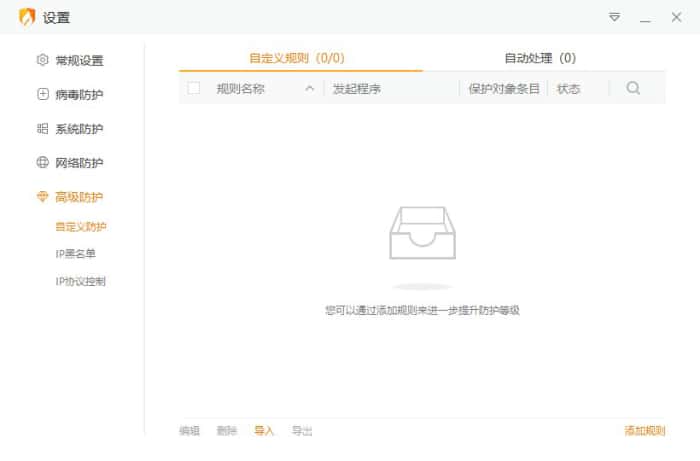Select 自定义防护 sub-item
The height and width of the screenshot is (461, 700).
click(81, 227)
